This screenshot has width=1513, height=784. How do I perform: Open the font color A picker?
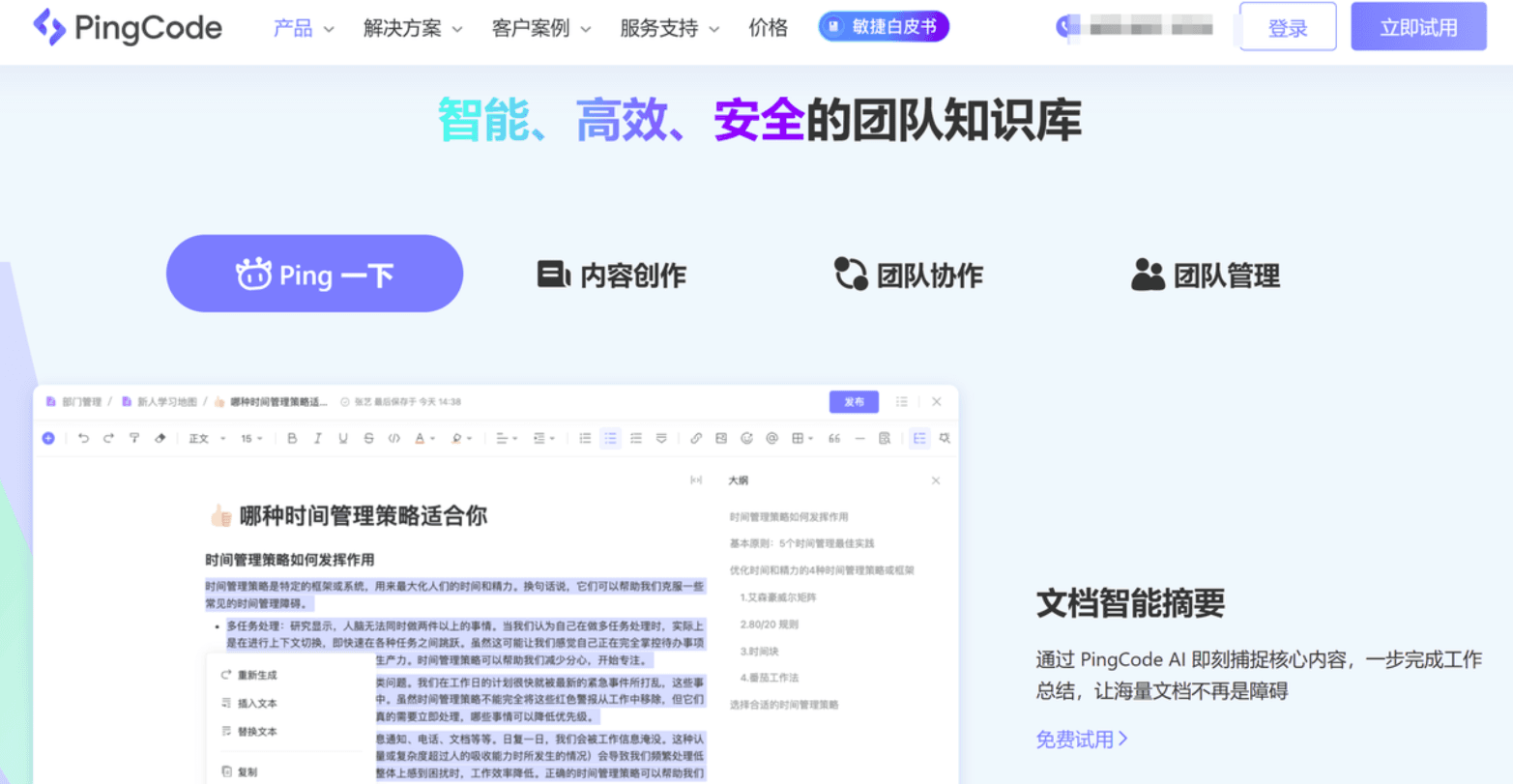(x=423, y=439)
